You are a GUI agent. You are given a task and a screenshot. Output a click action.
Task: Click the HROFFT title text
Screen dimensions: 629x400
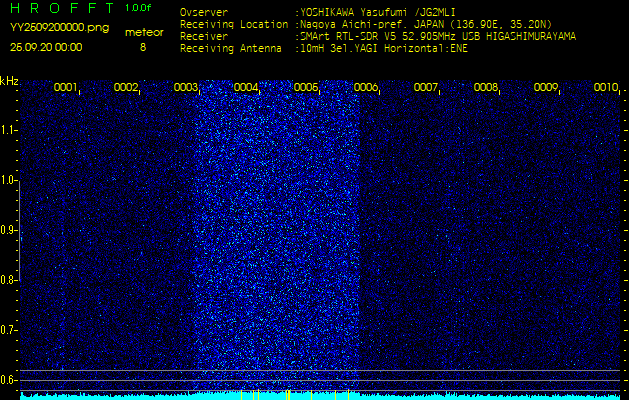coord(62,8)
